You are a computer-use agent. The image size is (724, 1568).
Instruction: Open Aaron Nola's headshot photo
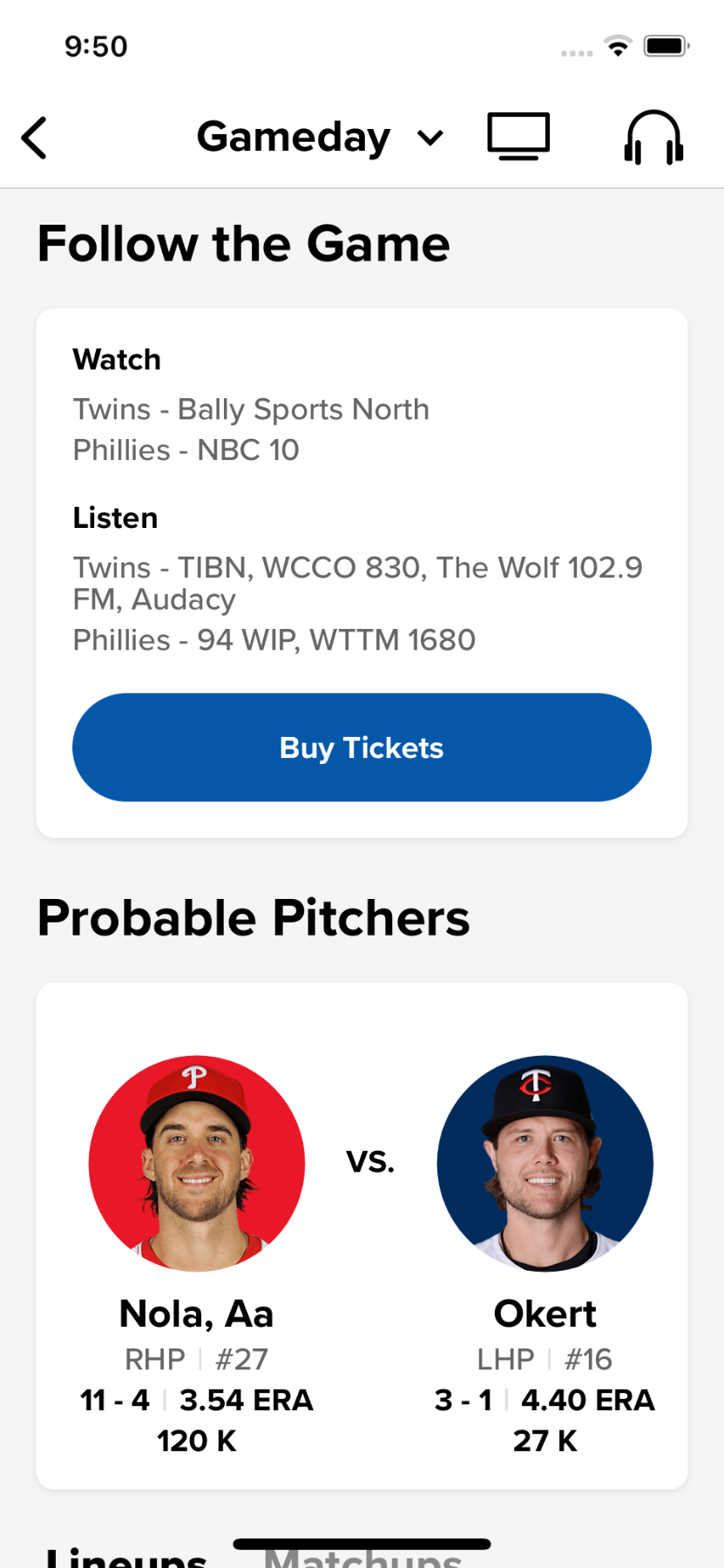coord(197,1164)
